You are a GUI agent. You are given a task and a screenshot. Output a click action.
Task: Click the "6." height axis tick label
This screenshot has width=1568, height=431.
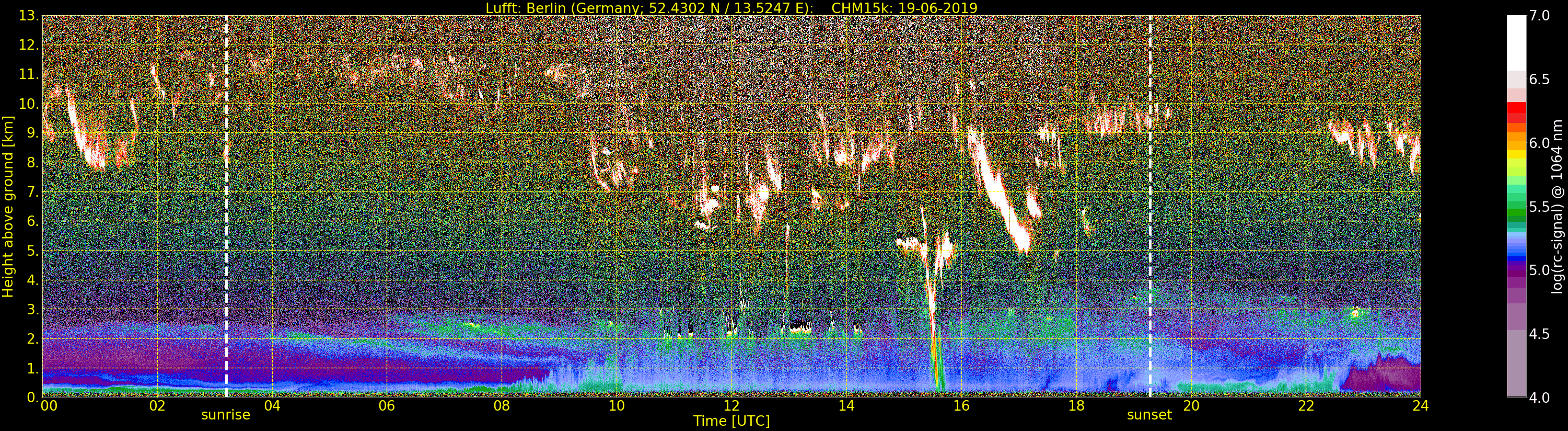32,221
